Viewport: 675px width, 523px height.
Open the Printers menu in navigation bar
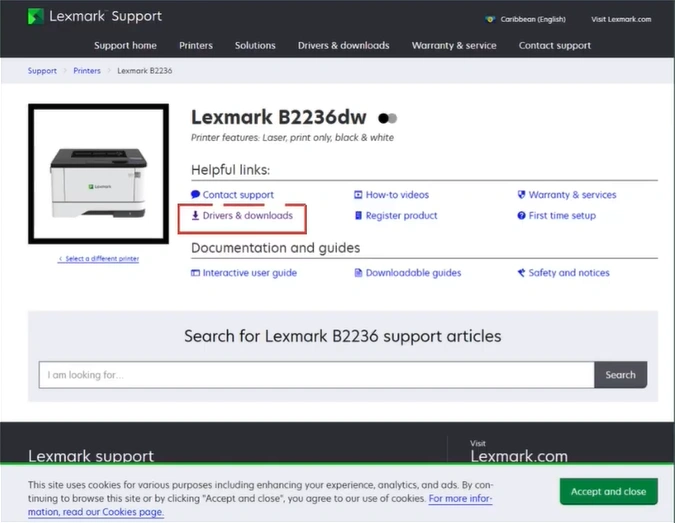click(x=196, y=45)
